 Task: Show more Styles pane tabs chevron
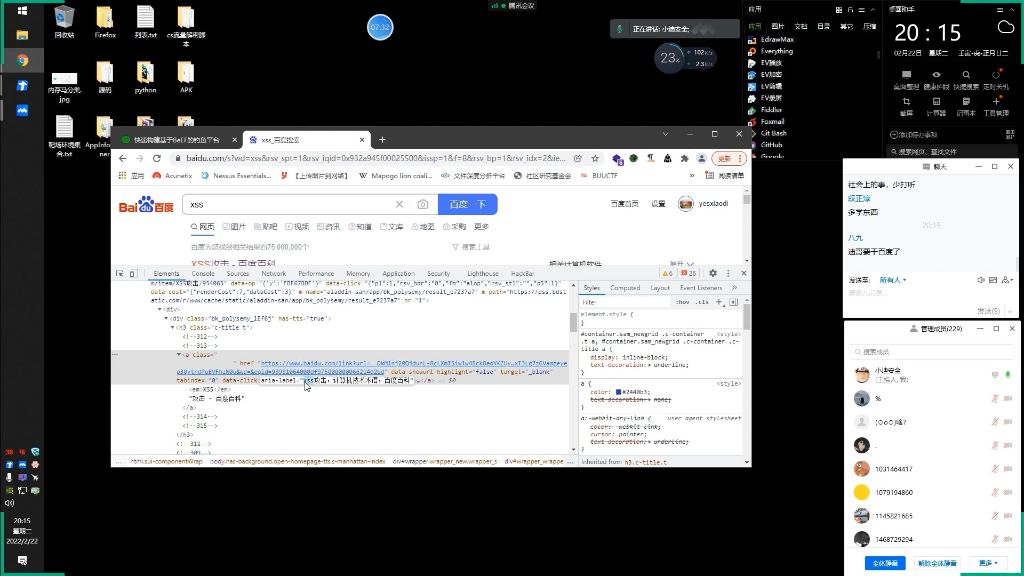735,287
